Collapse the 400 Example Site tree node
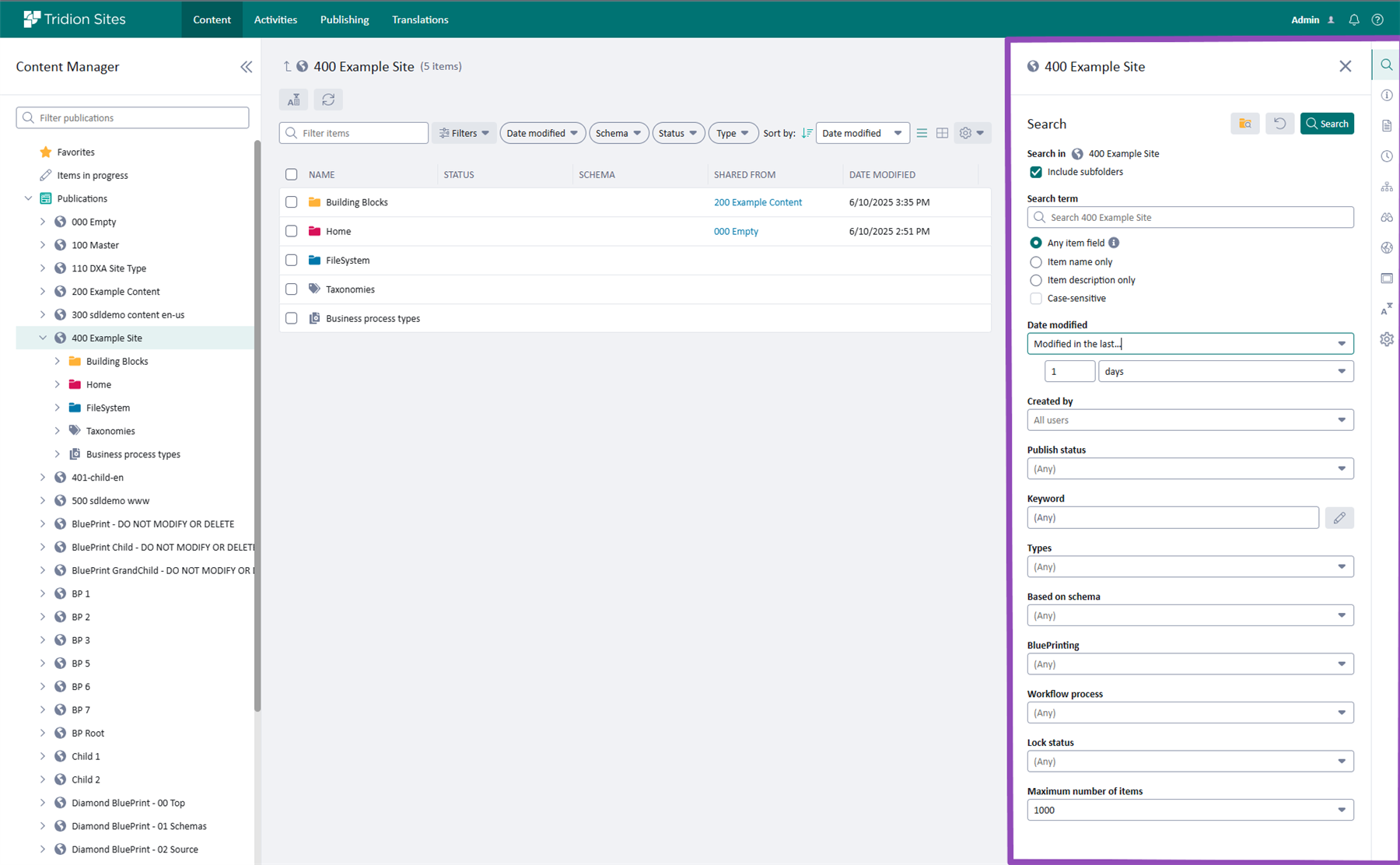This screenshot has width=1400, height=865. pyautogui.click(x=43, y=338)
